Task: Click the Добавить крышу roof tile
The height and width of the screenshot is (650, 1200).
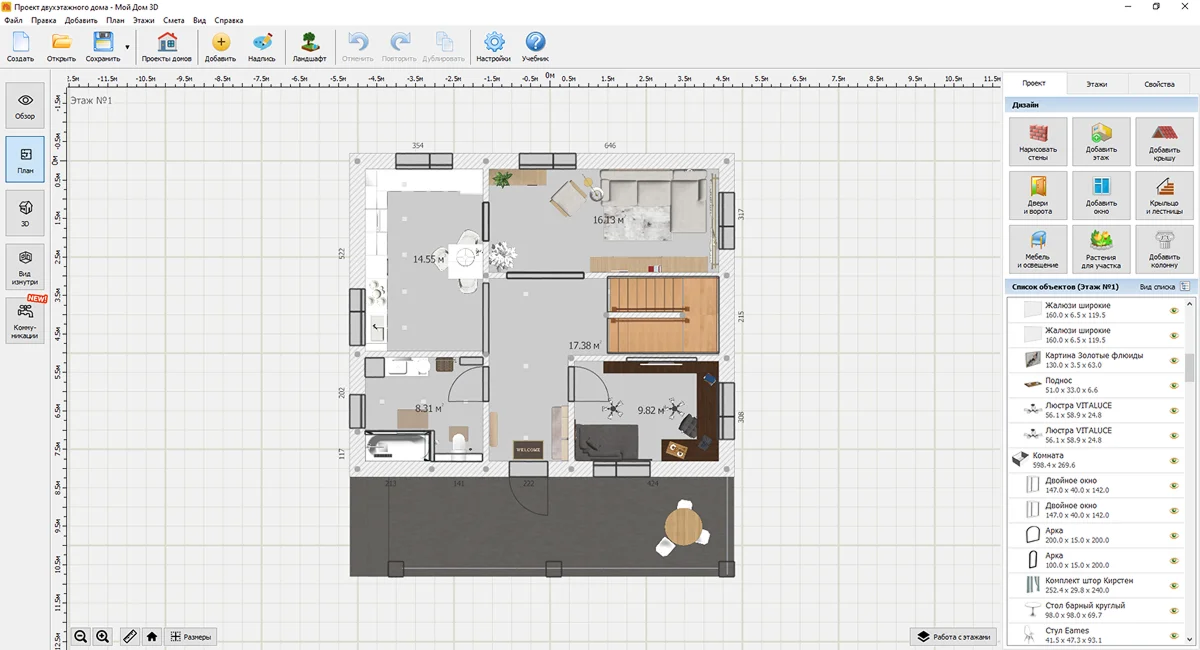Action: click(1164, 142)
